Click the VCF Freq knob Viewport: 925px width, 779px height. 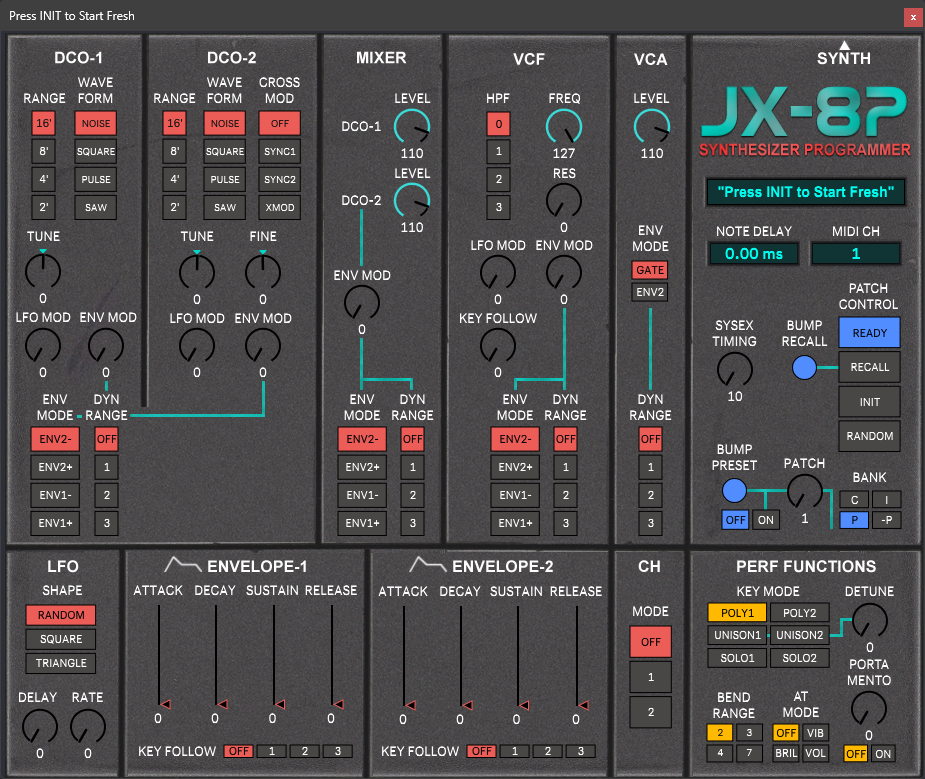coord(564,127)
